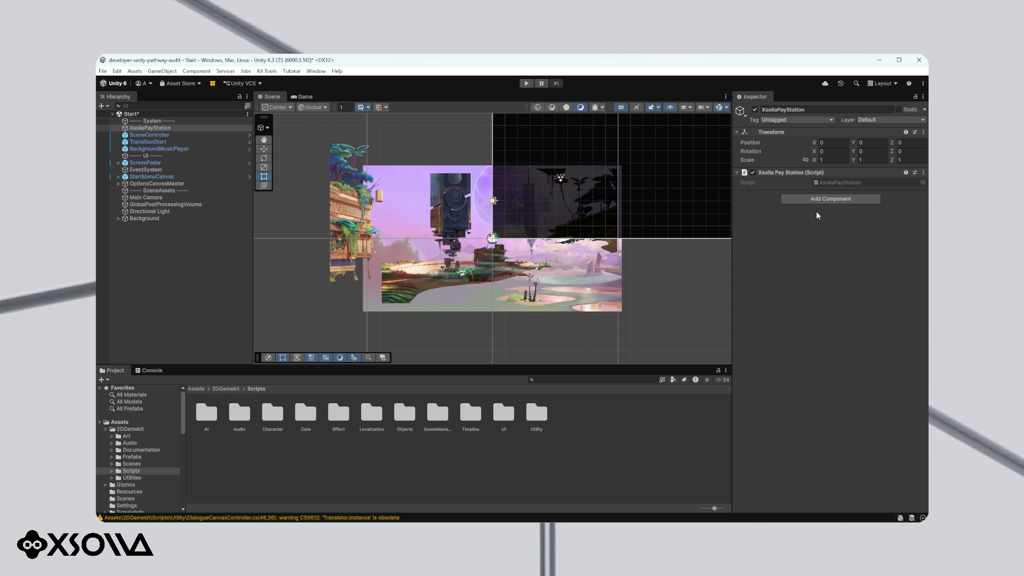Lock the Inspector panel
1024x576 pixels.
point(915,97)
